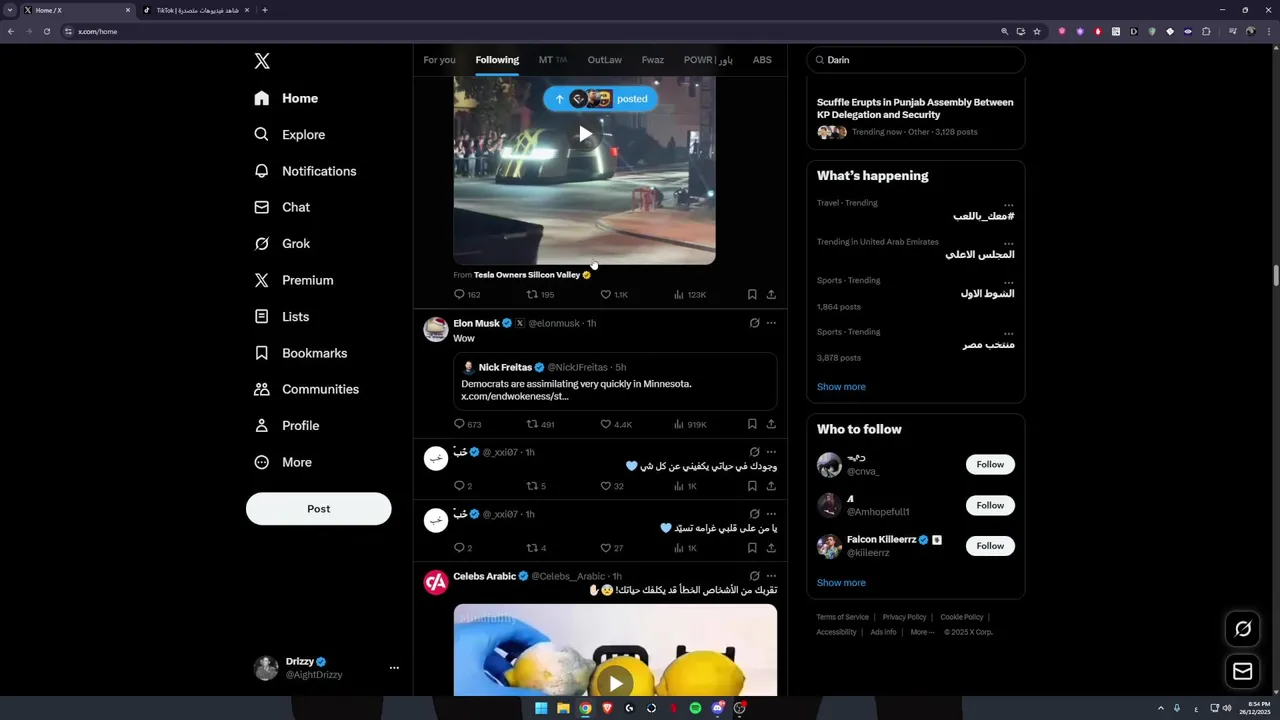Open Grok explain icon on Elon Musk post
This screenshot has width=1280, height=720.
(x=754, y=323)
